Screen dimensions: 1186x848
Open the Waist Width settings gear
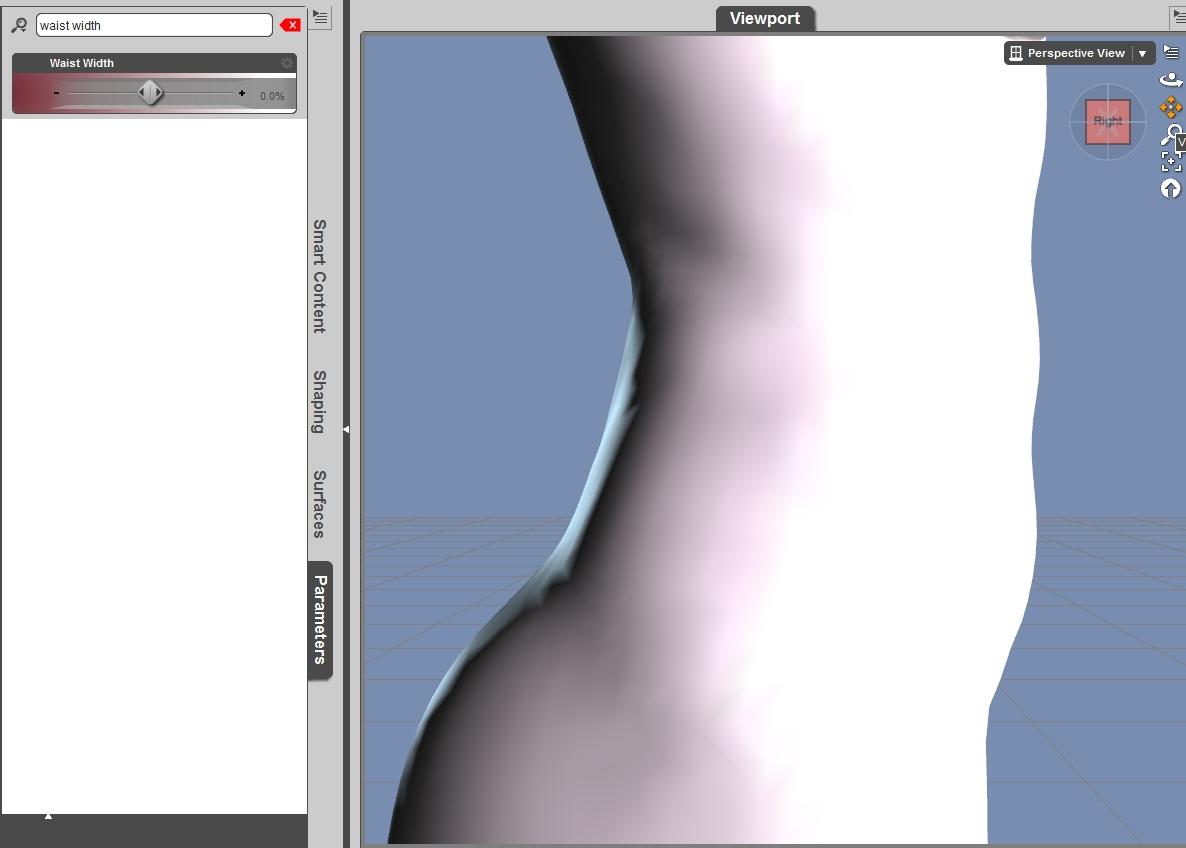[287, 63]
